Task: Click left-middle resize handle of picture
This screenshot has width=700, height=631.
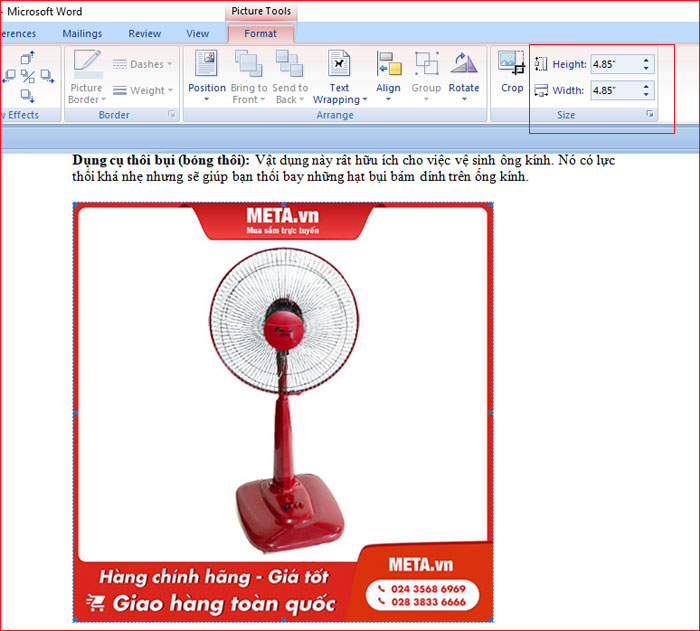Action: (75, 413)
